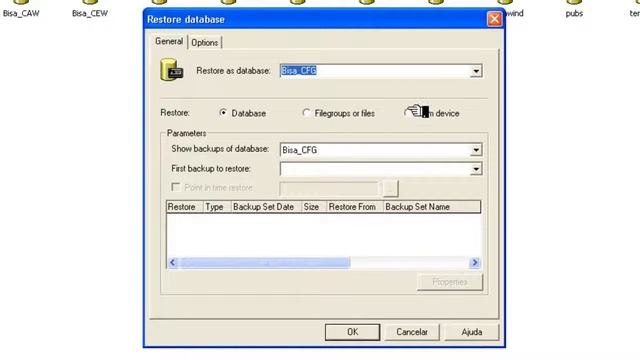Expand the Show backups of database dropdown
The height and width of the screenshot is (360, 640).
tap(476, 150)
